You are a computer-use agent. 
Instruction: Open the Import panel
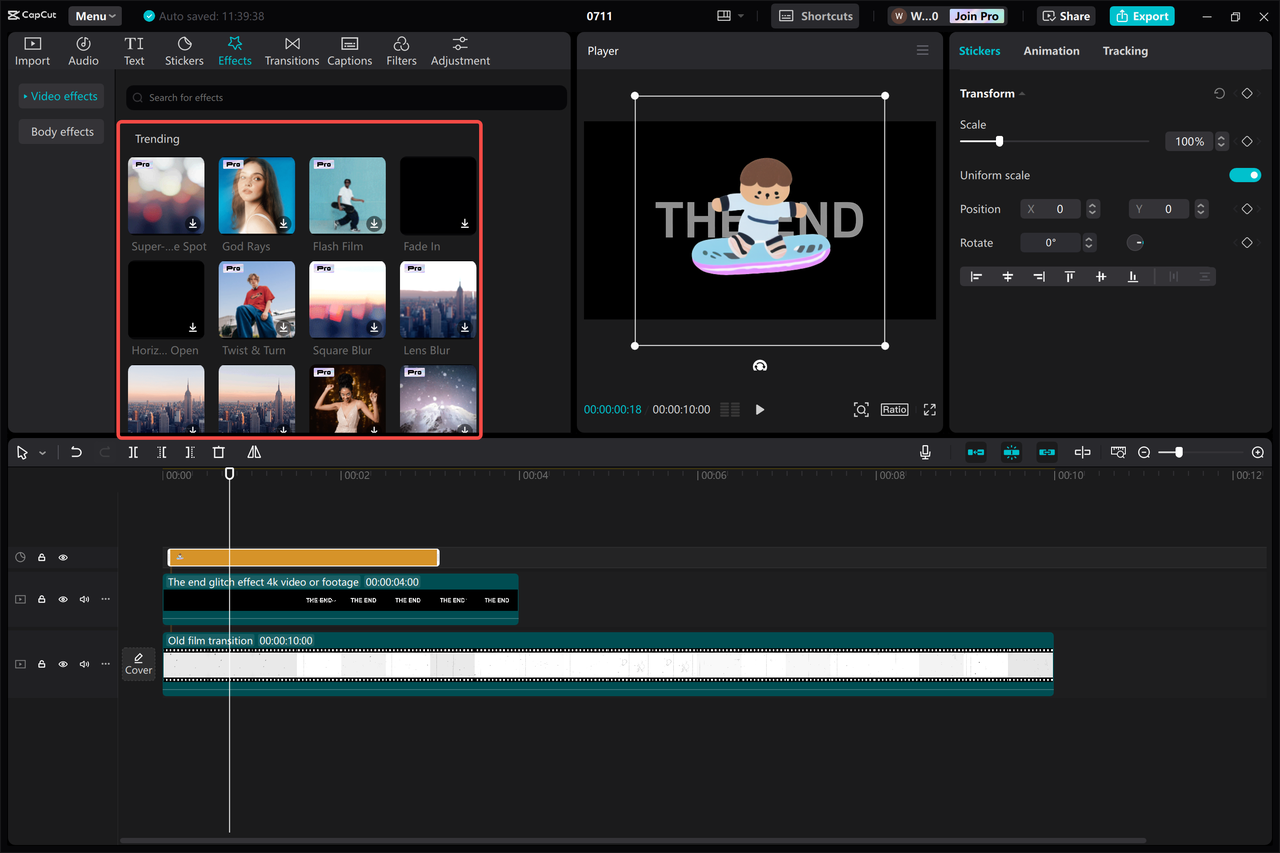point(32,51)
